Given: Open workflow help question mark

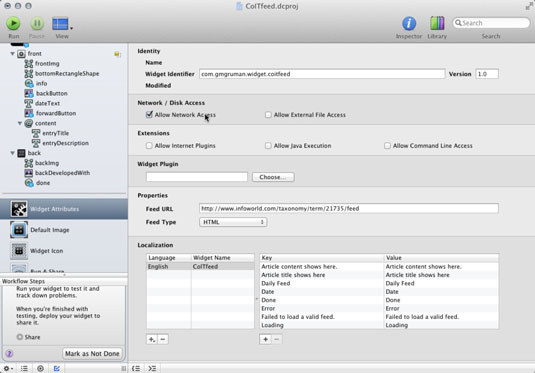Looking at the screenshot, I should [9, 354].
